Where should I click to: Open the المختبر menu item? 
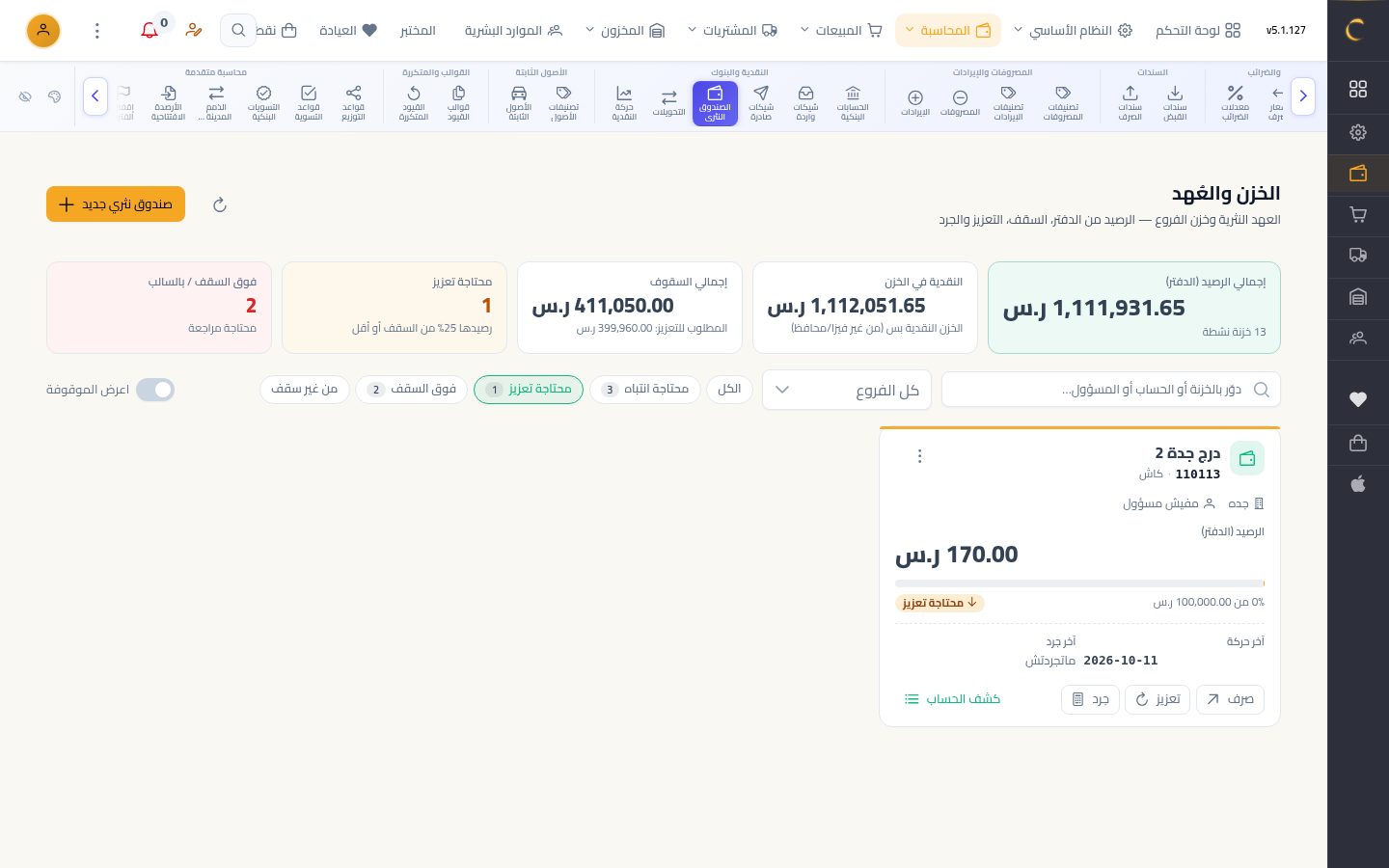click(x=418, y=31)
